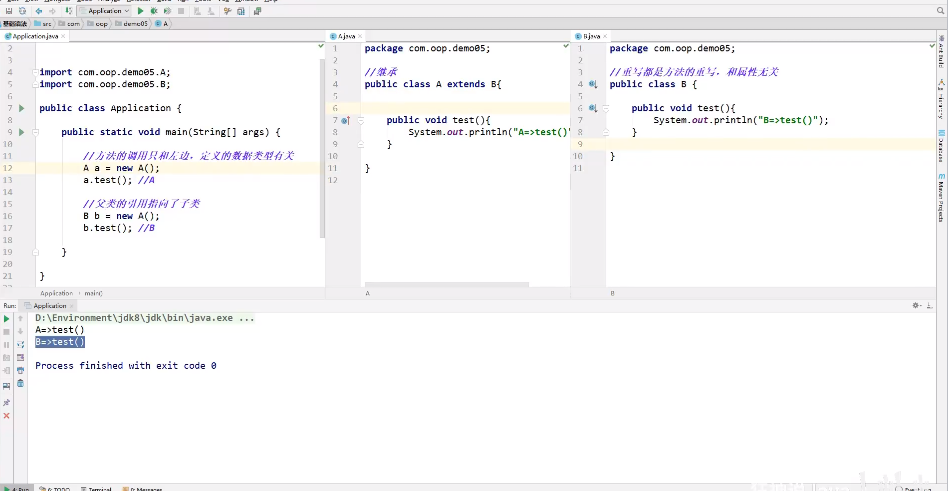948x491 pixels.
Task: Click run gutter arrow beside class Application
Action: pos(22,108)
